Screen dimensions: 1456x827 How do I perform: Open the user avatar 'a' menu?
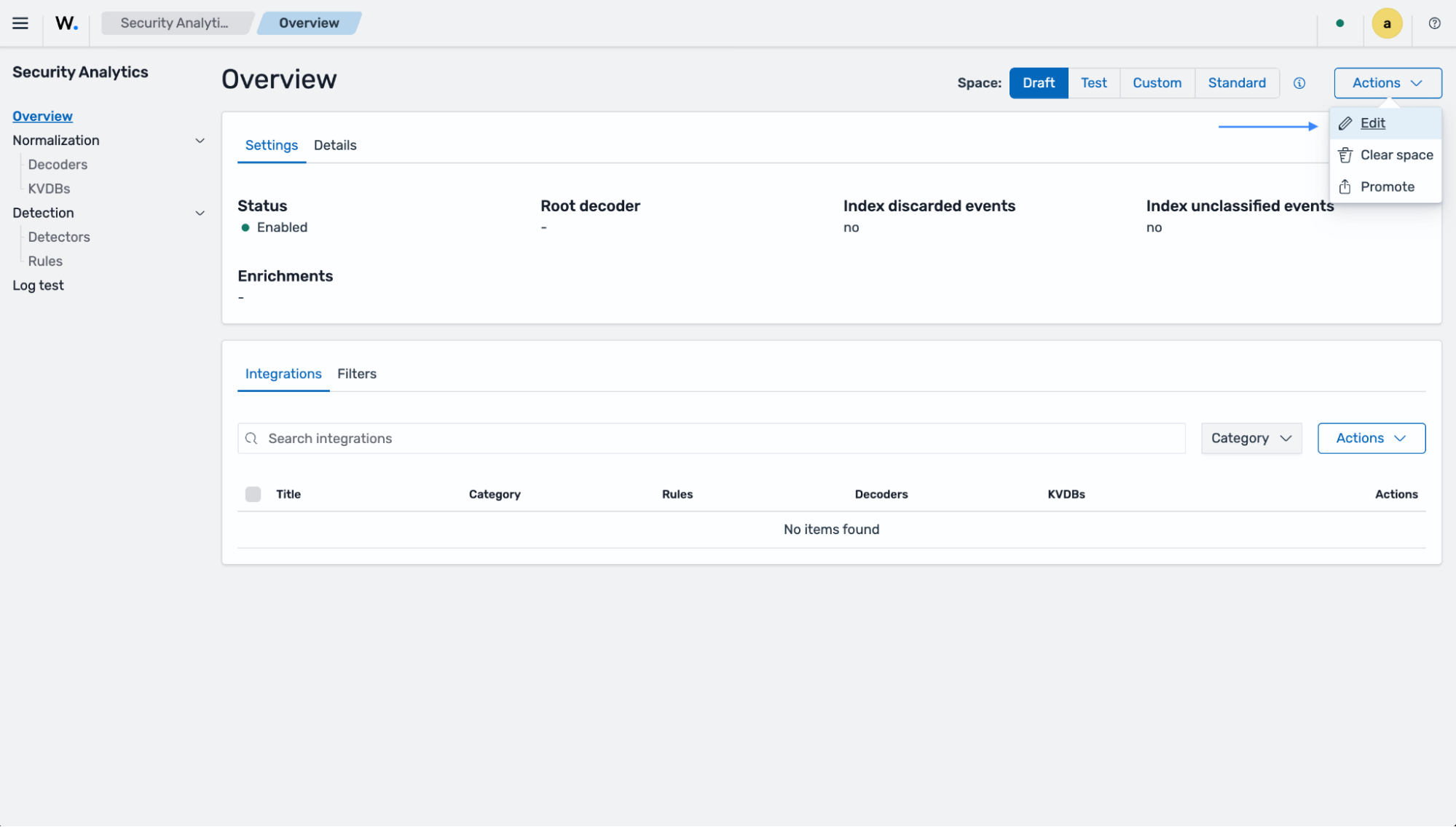(1387, 23)
